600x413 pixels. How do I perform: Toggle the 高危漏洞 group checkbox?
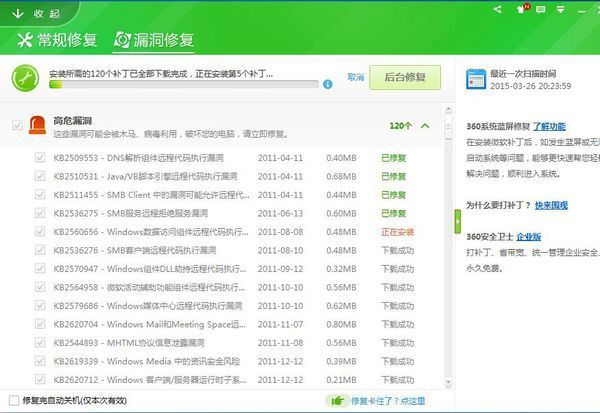click(x=17, y=125)
